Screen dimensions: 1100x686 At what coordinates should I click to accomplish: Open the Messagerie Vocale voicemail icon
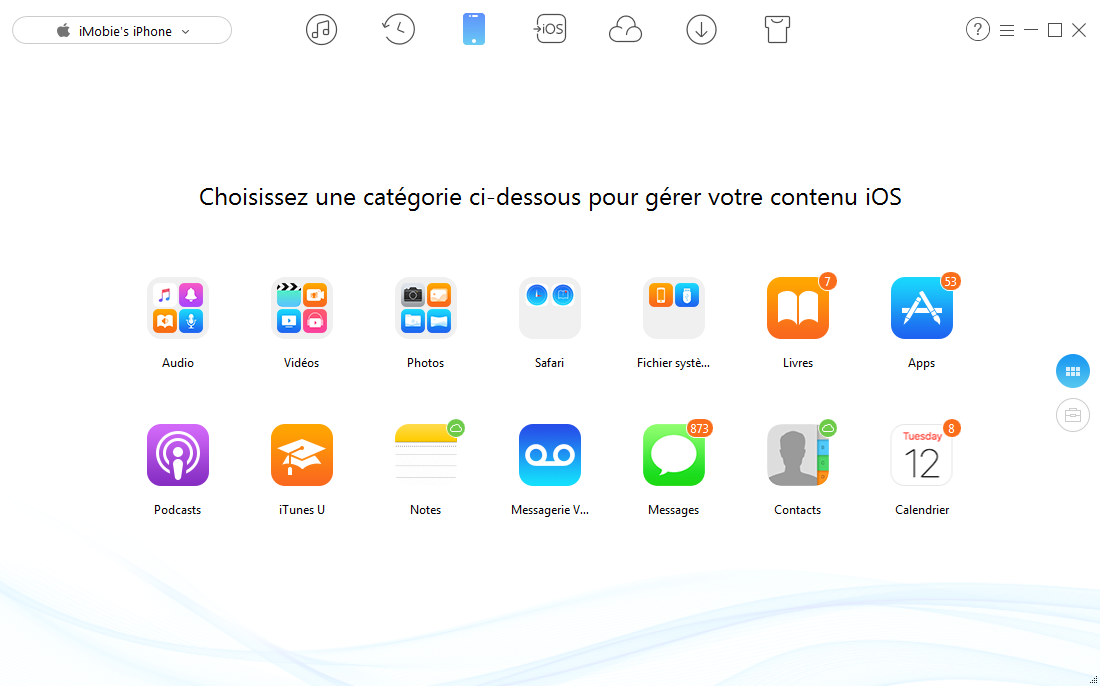(x=549, y=455)
